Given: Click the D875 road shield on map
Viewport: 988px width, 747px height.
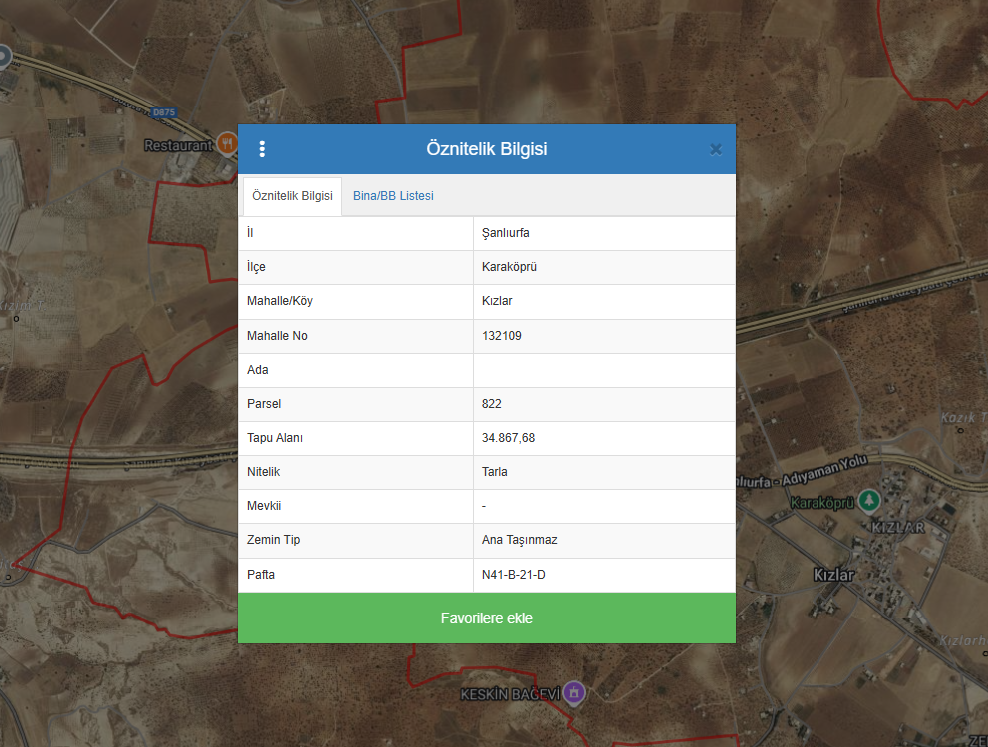Looking at the screenshot, I should point(165,112).
